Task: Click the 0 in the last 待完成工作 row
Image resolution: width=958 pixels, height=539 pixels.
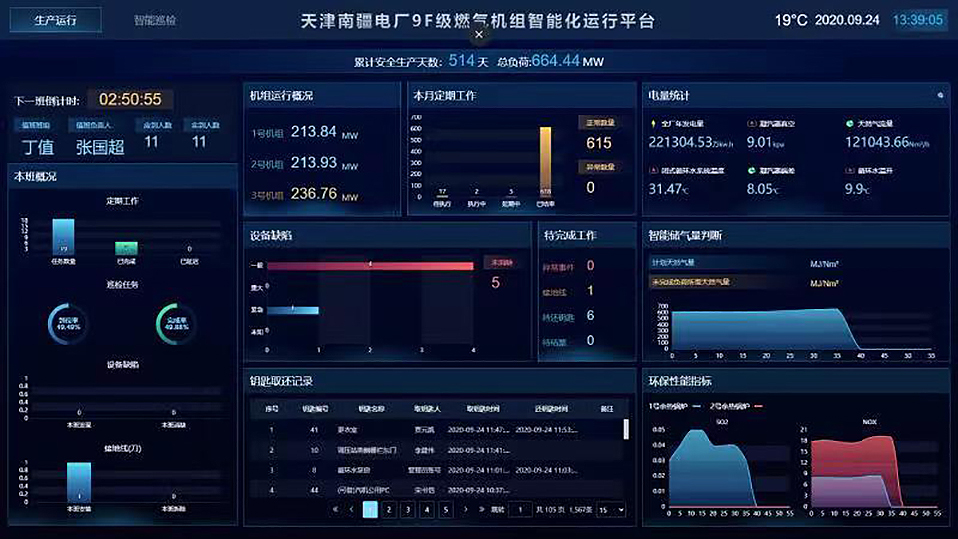Action: [x=590, y=340]
